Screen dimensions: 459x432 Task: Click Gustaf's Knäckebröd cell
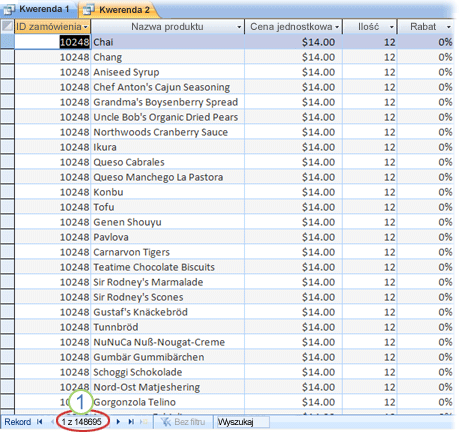pos(168,312)
